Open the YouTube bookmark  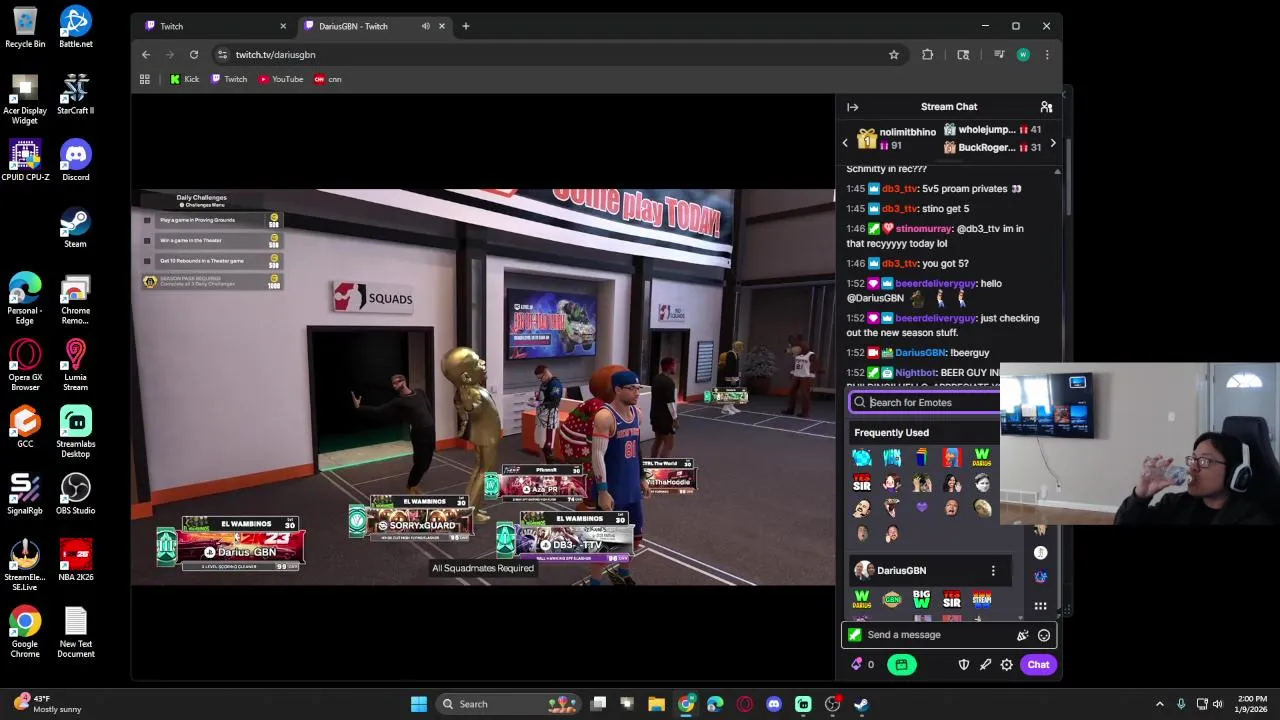pos(281,79)
